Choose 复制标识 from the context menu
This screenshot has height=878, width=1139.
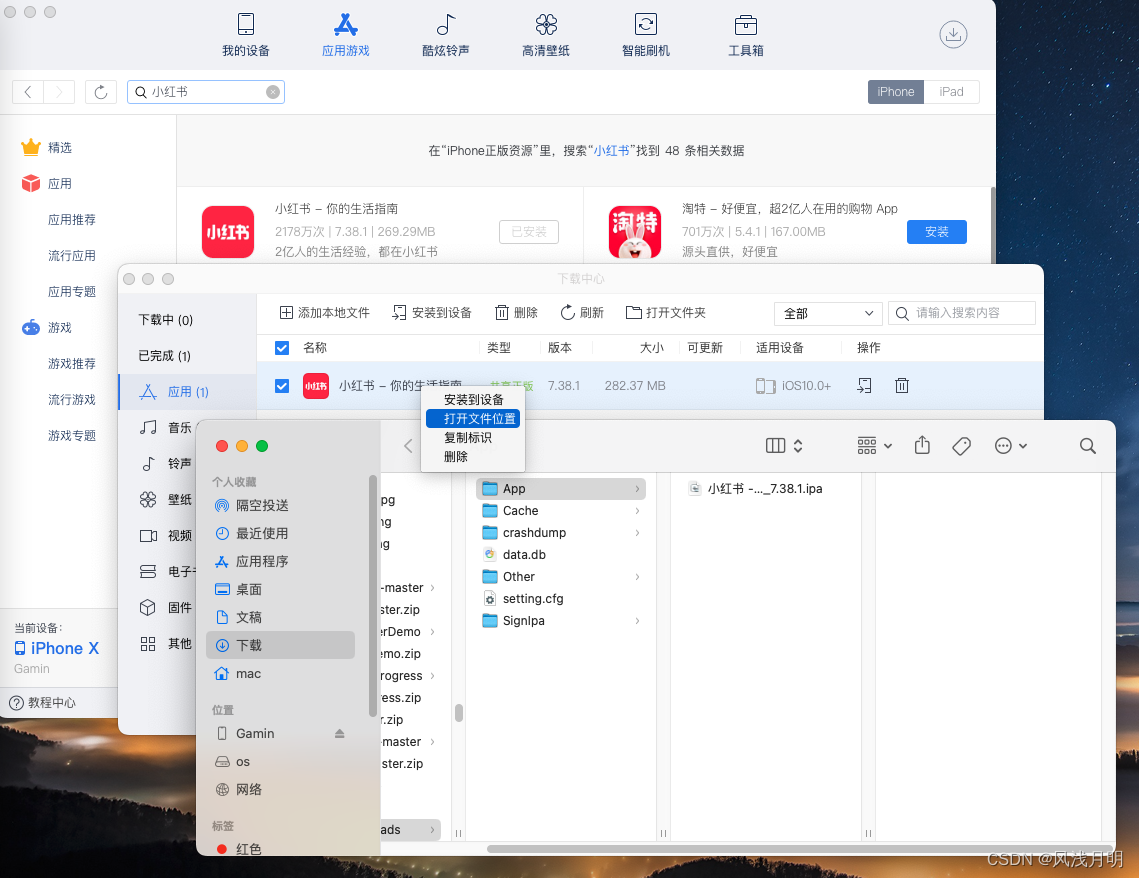pos(474,438)
